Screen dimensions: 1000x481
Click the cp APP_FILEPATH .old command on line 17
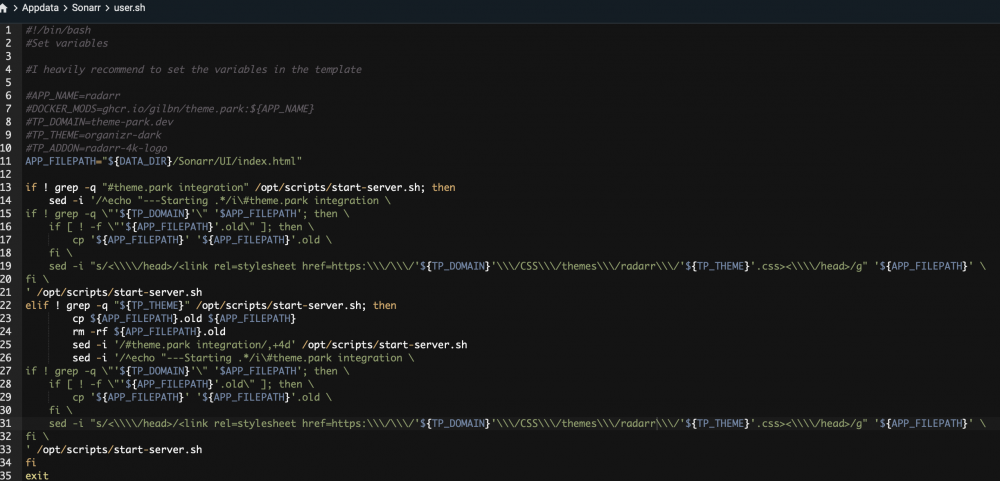(x=202, y=240)
